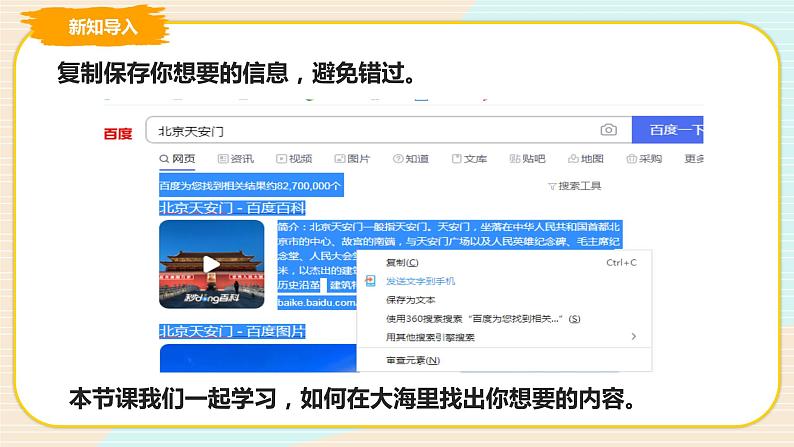This screenshot has width=794, height=447.
Task: Open the 采购 tab
Action: pyautogui.click(x=644, y=158)
